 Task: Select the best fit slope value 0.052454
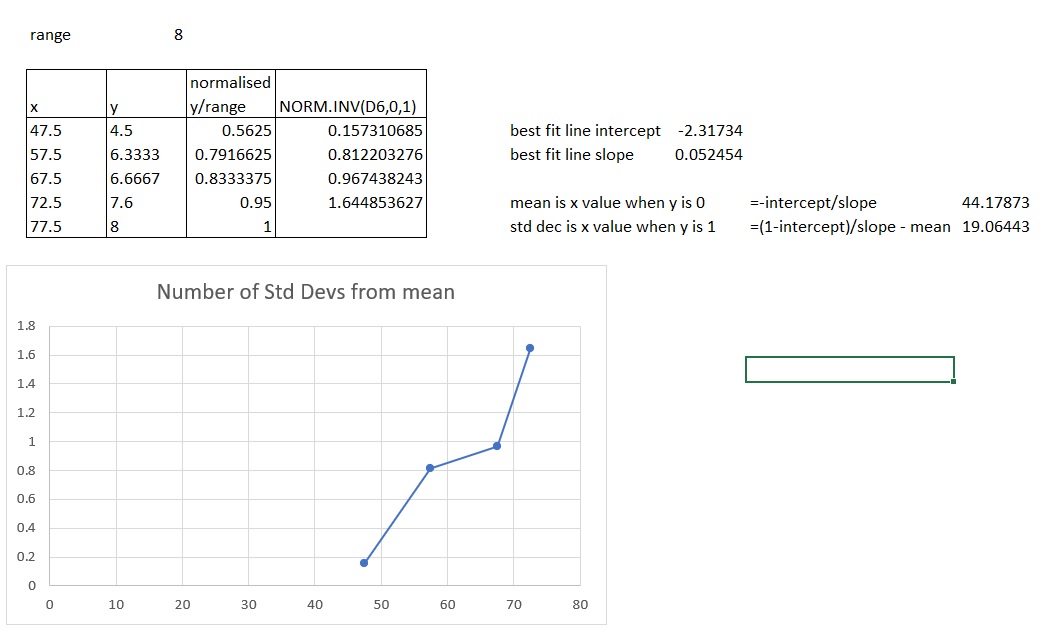pos(709,154)
